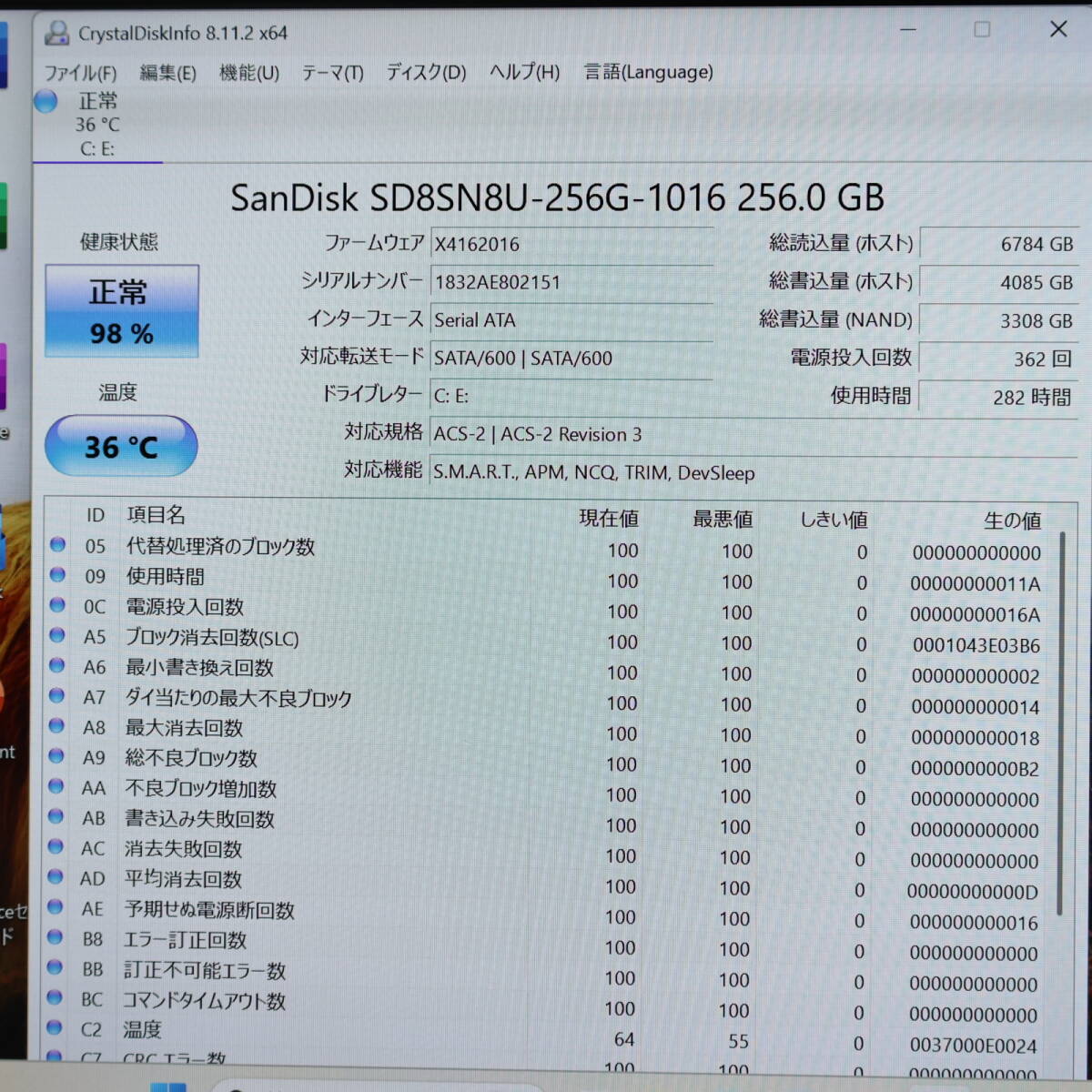This screenshot has height=1092, width=1092.
Task: Click raw value 0001043E03B6
Action: click(x=976, y=646)
